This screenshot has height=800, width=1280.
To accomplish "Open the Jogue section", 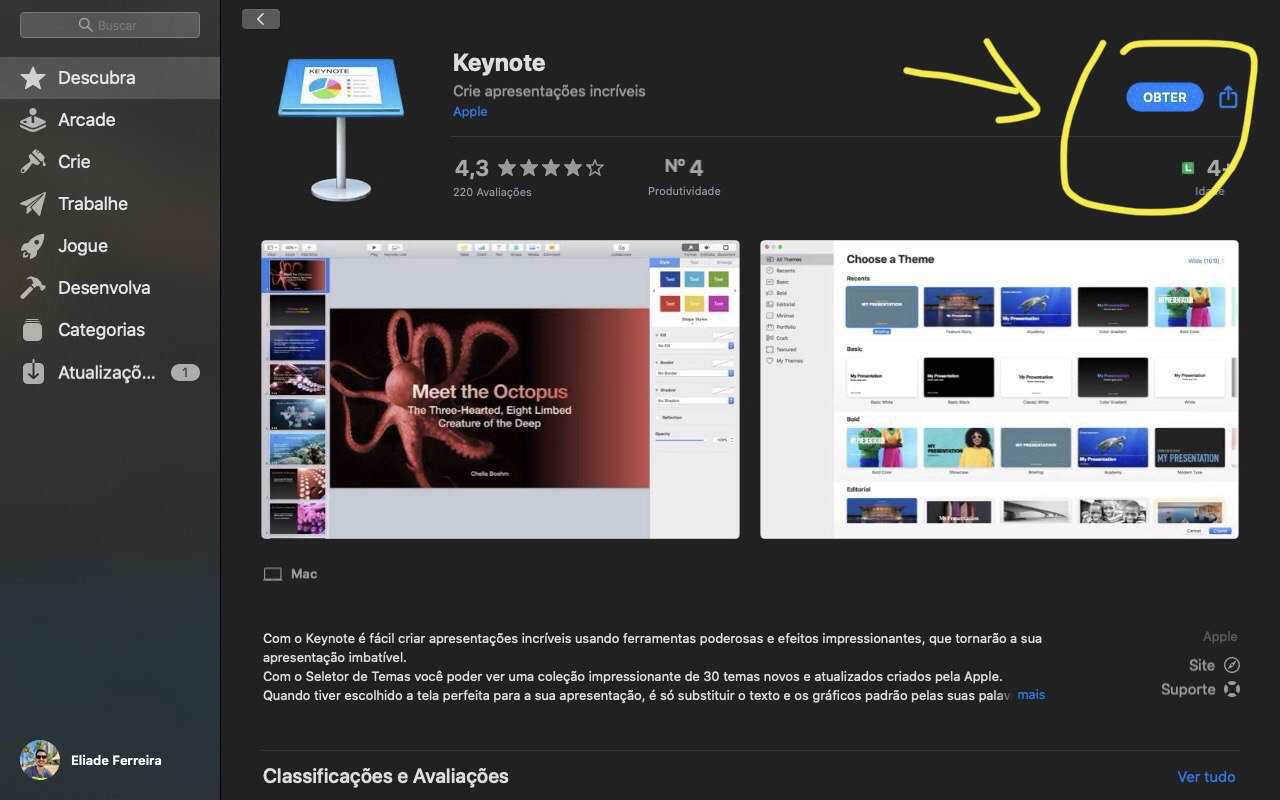I will tap(110, 246).
